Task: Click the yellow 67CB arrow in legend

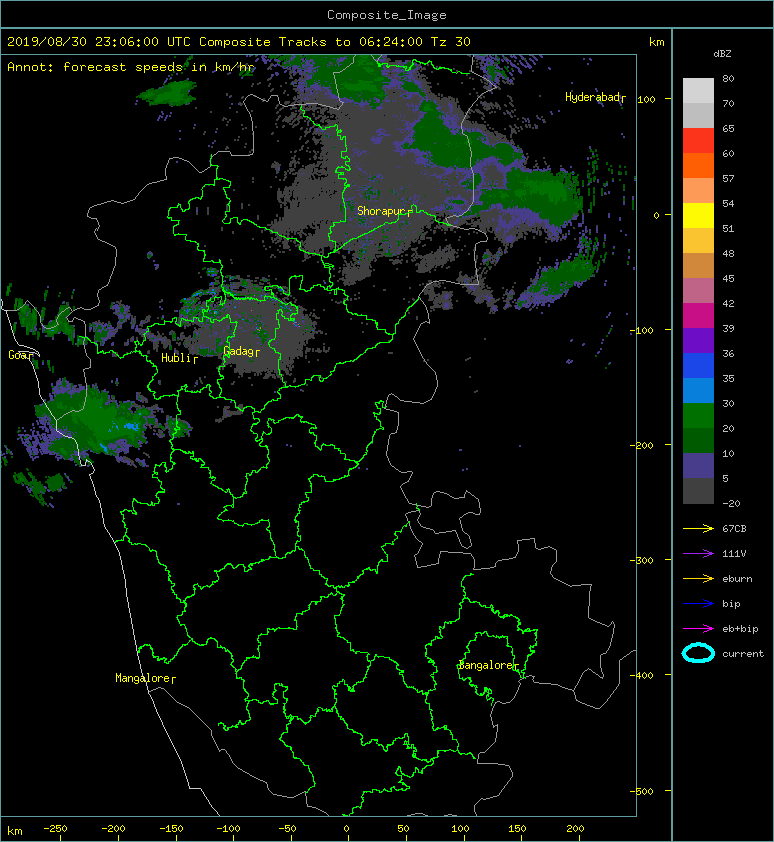Action: (x=698, y=529)
